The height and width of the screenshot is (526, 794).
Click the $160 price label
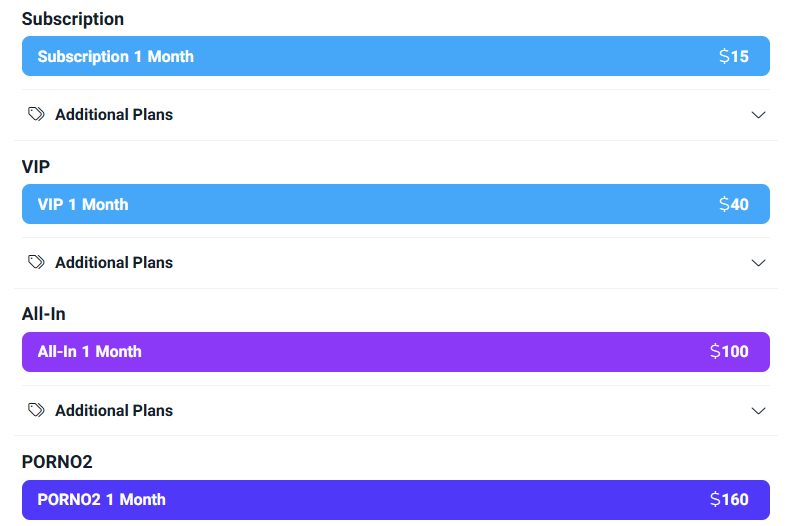click(x=729, y=500)
